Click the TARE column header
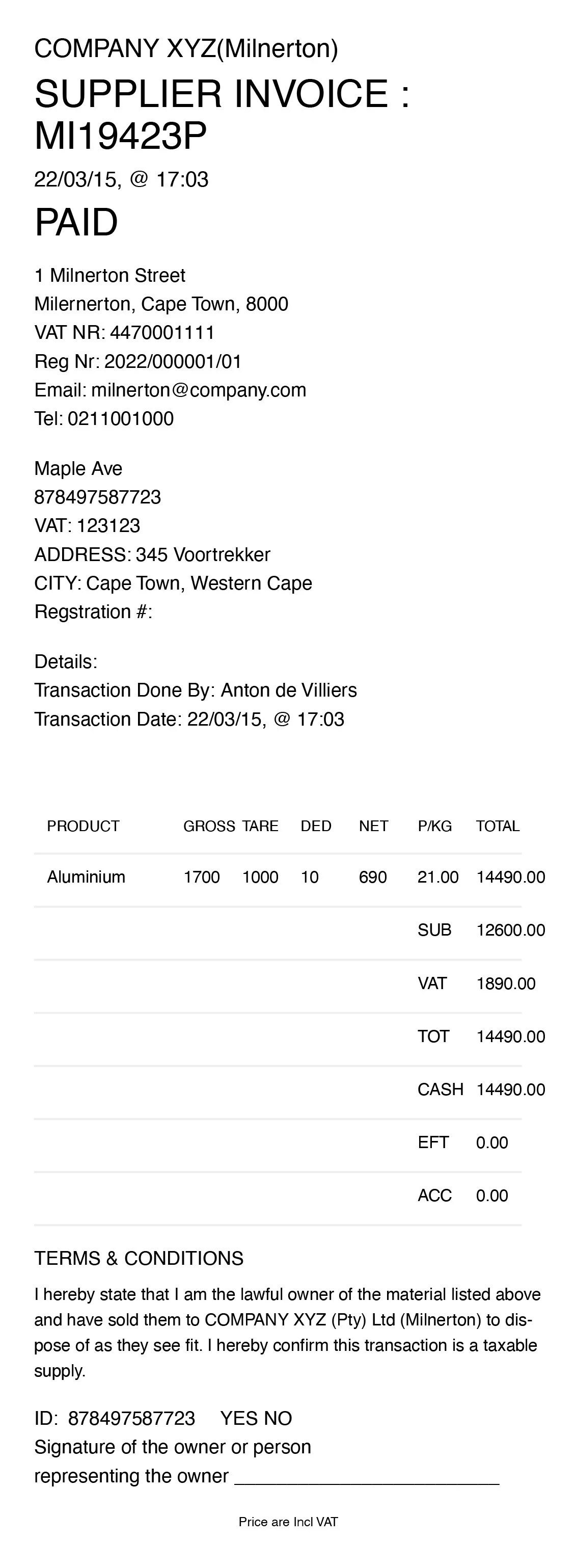 tap(260, 826)
